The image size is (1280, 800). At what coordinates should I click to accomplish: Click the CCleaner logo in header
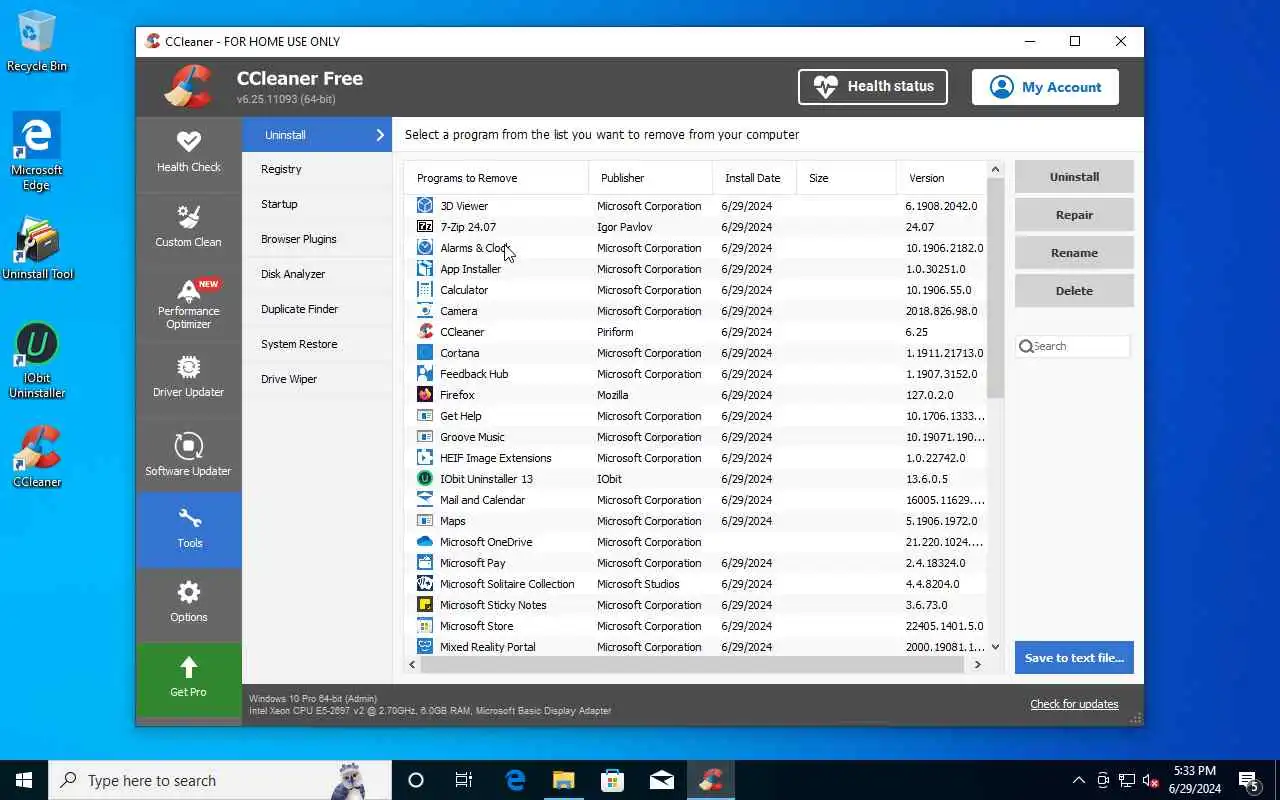(x=188, y=87)
